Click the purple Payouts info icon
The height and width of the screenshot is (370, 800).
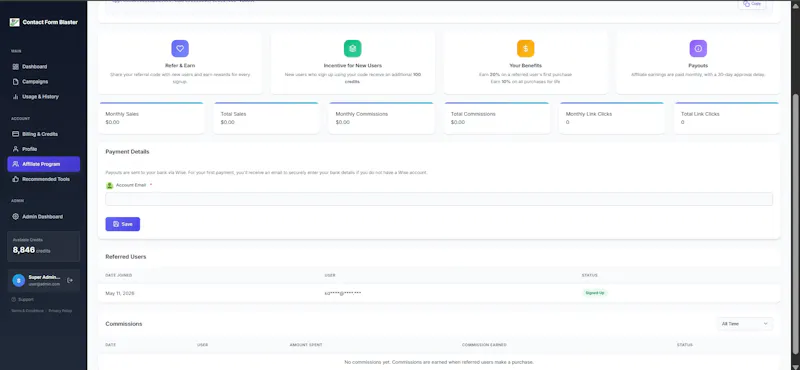[x=698, y=48]
